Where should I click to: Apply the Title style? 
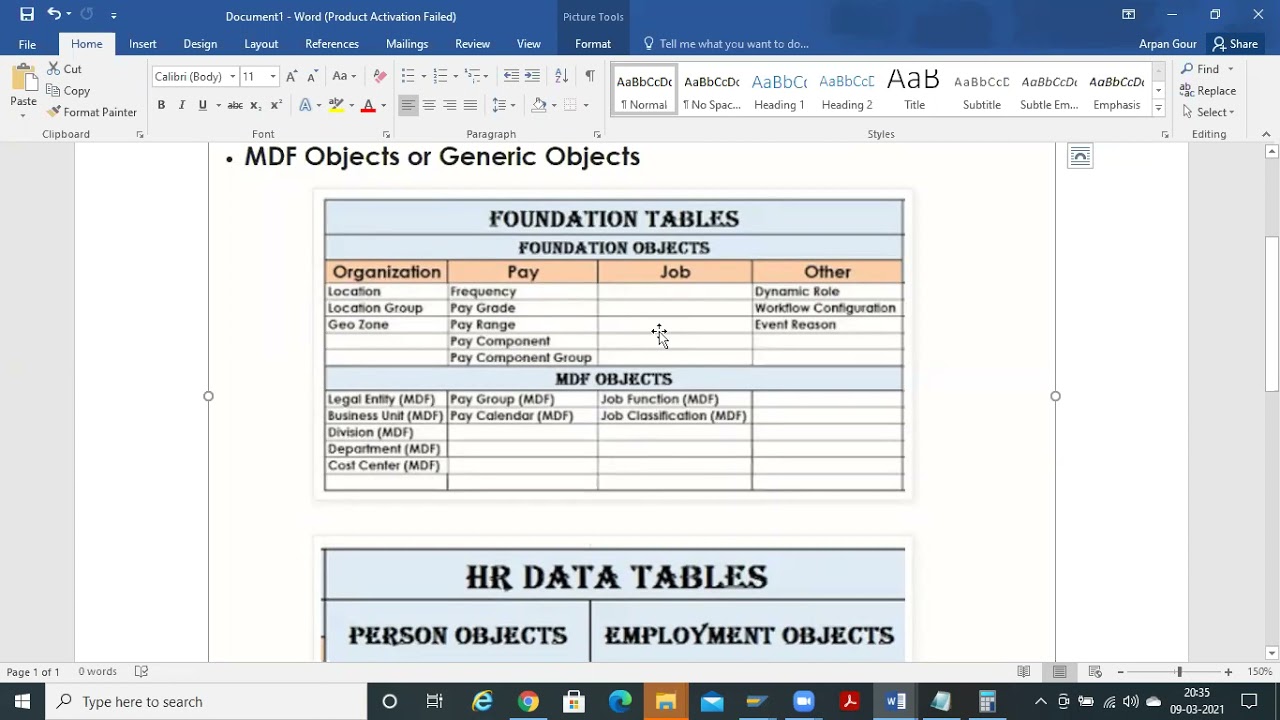(x=914, y=90)
